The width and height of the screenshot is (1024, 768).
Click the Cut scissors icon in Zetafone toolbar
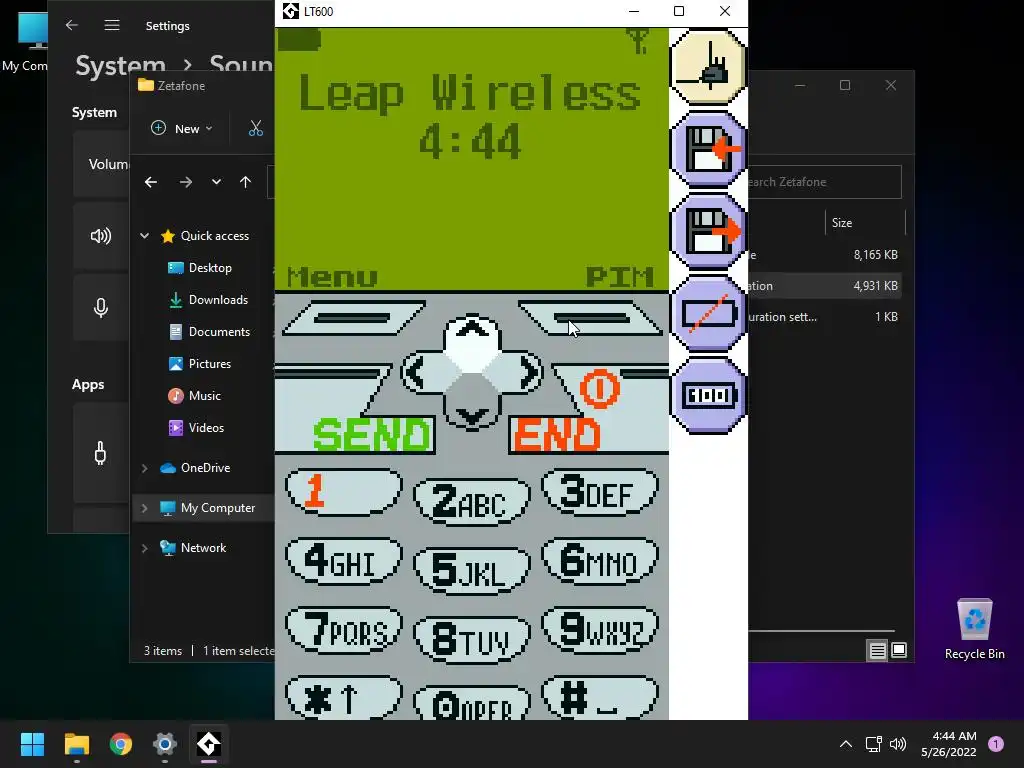tap(256, 129)
